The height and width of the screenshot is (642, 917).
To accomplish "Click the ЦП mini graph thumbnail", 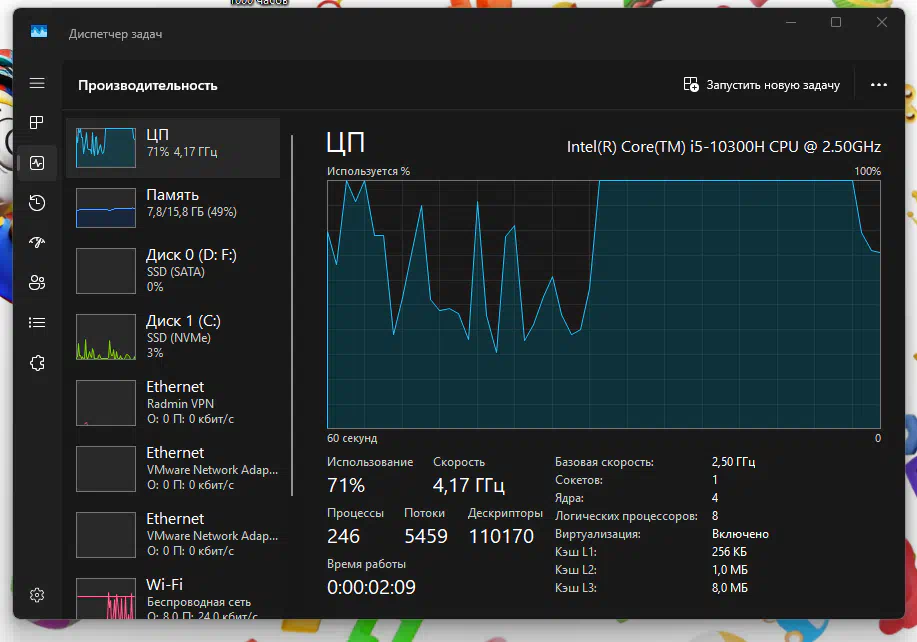I will pyautogui.click(x=106, y=147).
